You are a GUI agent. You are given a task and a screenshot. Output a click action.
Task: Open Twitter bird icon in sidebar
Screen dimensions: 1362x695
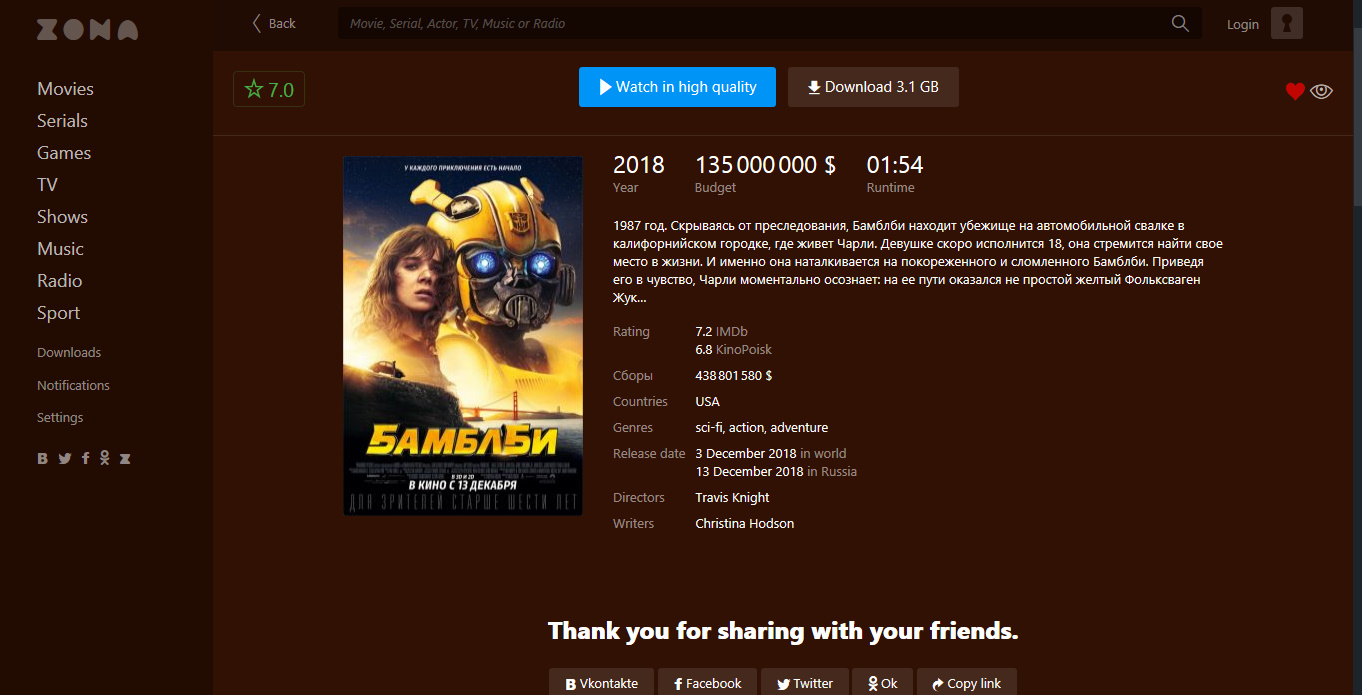(x=65, y=458)
